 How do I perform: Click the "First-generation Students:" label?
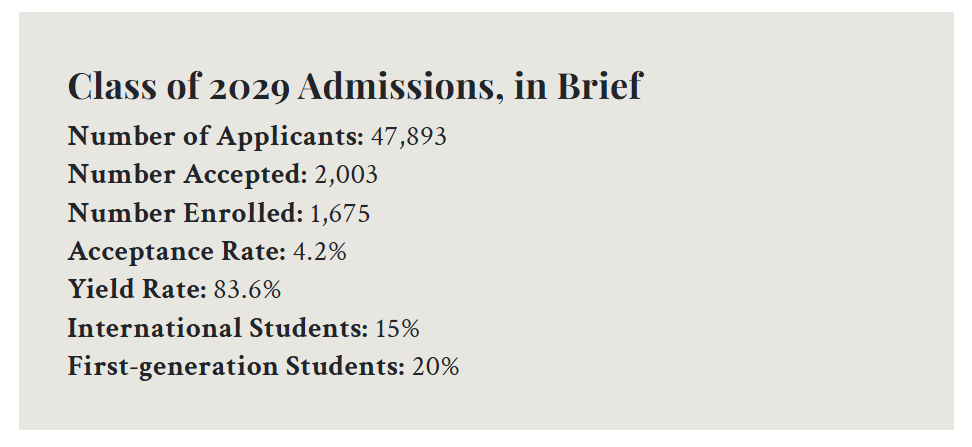click(236, 366)
